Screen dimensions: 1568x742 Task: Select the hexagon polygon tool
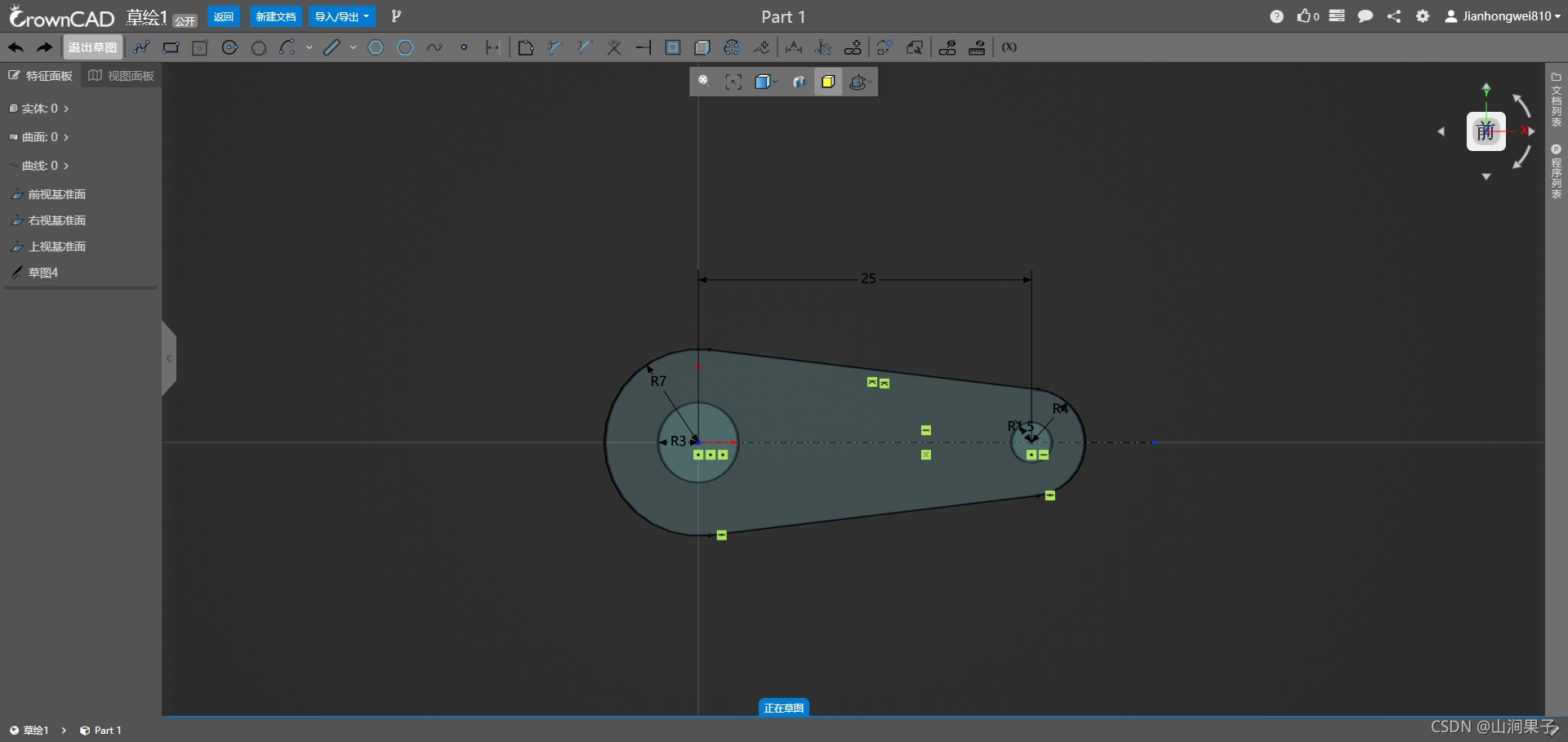(405, 47)
